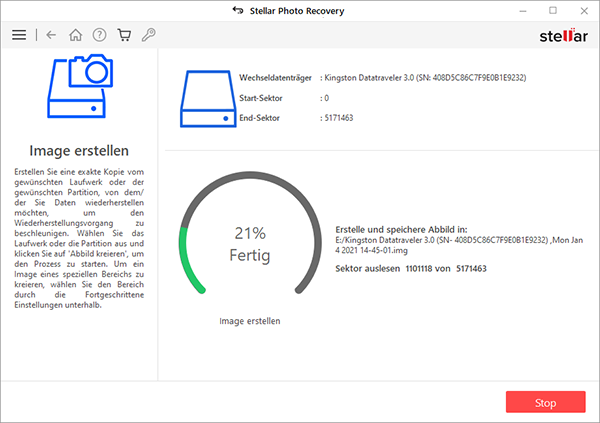Click the End-Sektor label
This screenshot has height=423, width=600.
259,118
